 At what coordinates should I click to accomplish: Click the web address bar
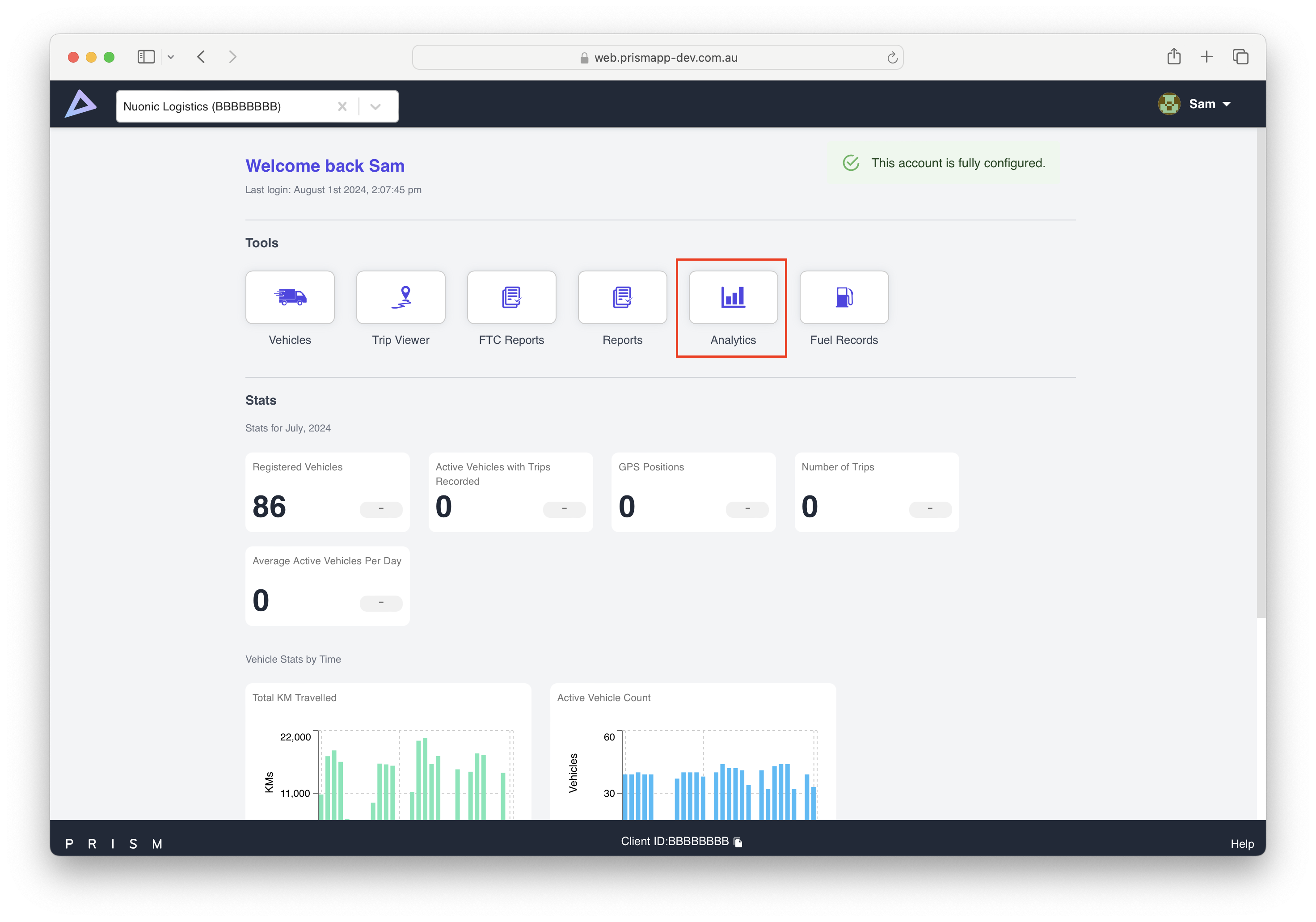point(657,57)
